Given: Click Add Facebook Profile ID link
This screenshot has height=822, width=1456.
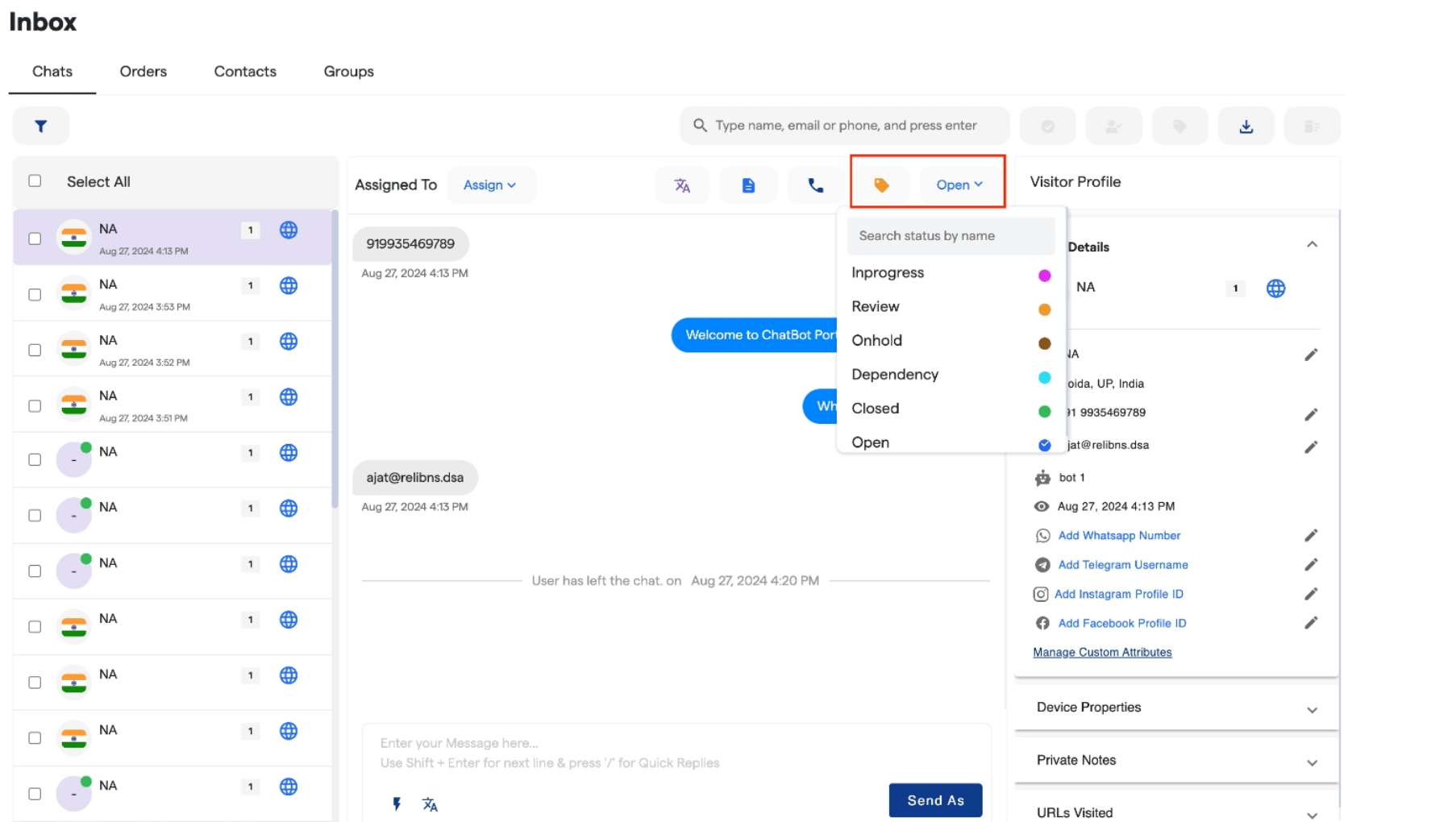Looking at the screenshot, I should click(x=1122, y=623).
